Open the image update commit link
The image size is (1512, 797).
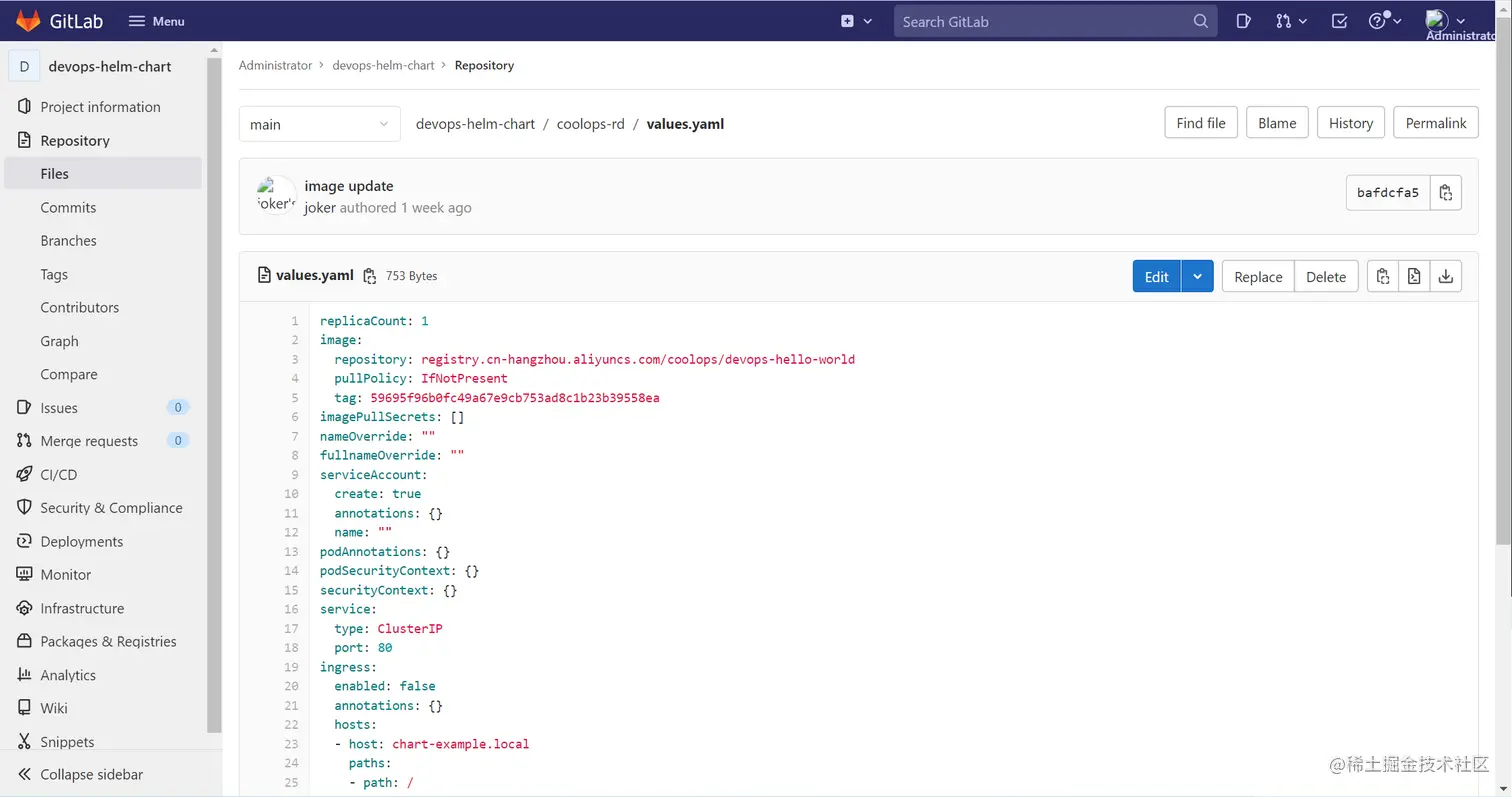(x=349, y=186)
